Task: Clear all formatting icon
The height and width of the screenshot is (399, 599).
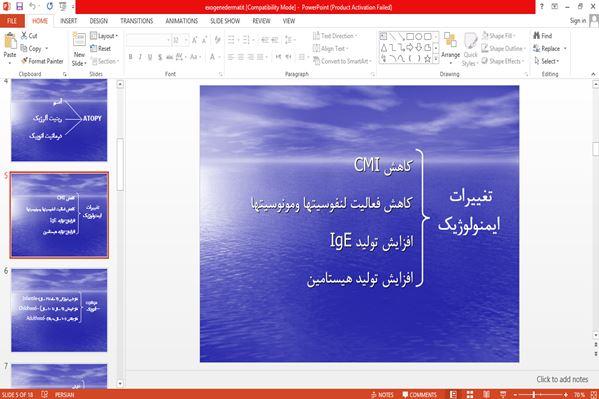Action: pyautogui.click(x=218, y=40)
